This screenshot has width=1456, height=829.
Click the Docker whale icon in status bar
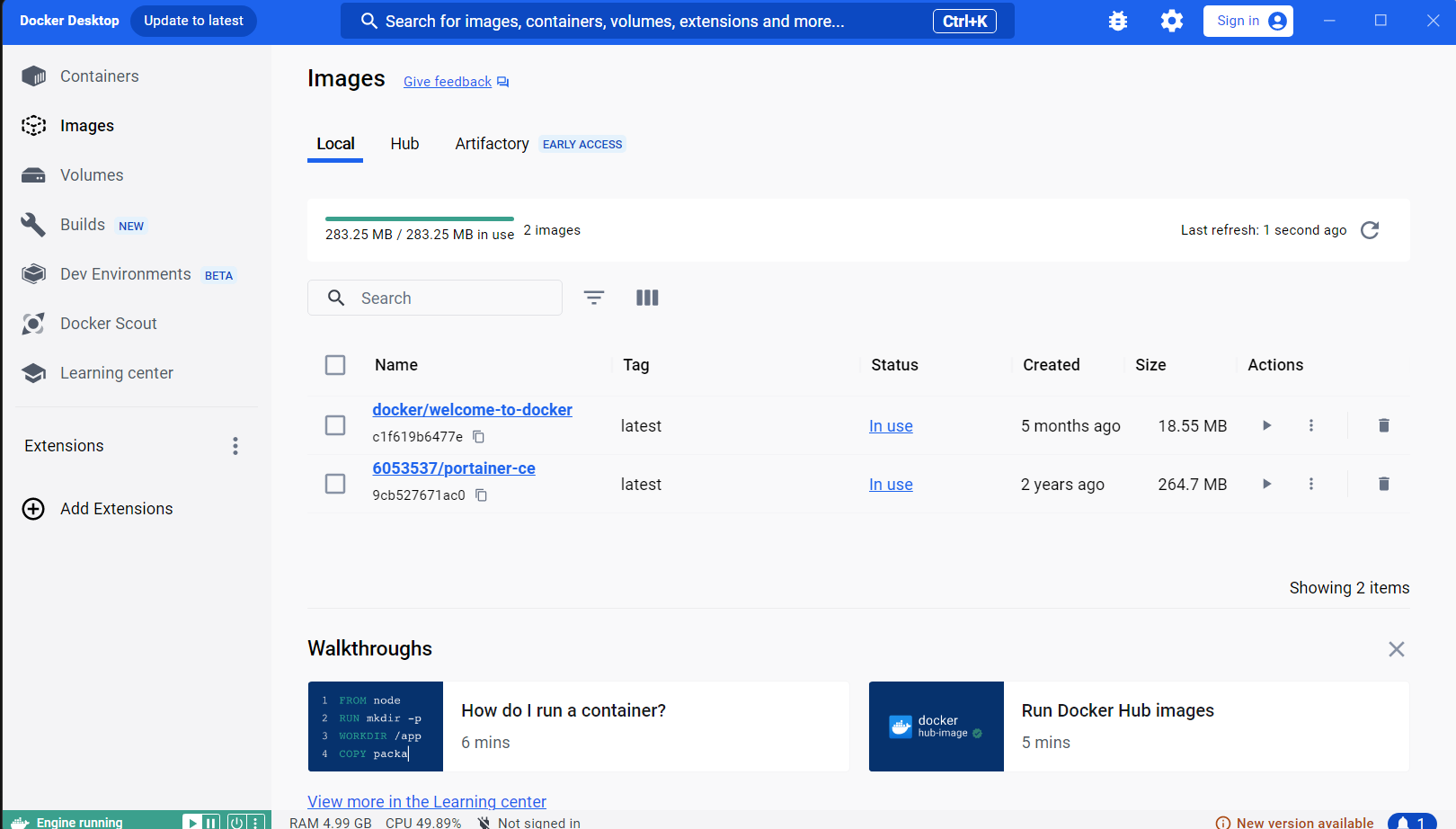tap(20, 823)
